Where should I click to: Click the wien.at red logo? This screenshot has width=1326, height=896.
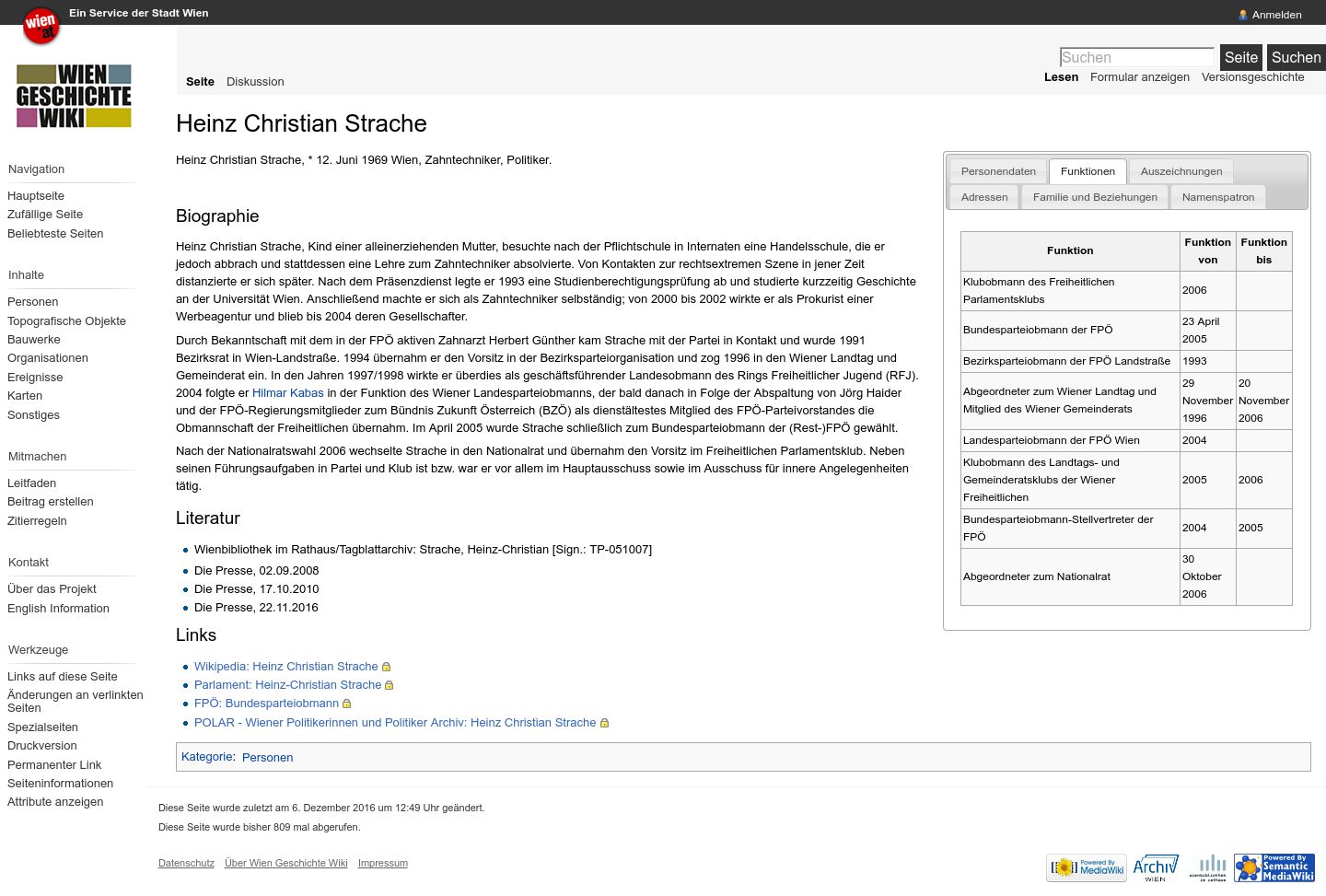coord(41,25)
